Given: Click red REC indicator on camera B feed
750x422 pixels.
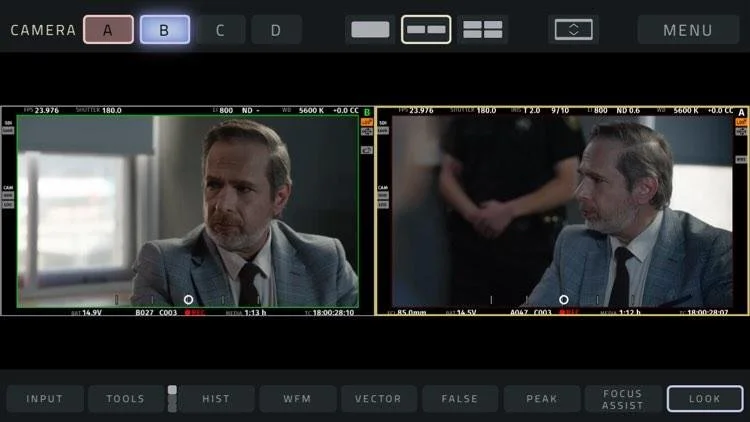Looking at the screenshot, I should click(195, 312).
